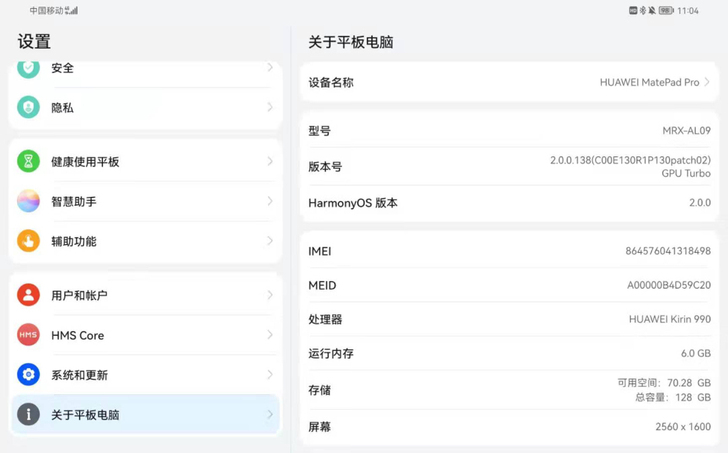Image resolution: width=728 pixels, height=453 pixels.
Task: Tap the blue 系统和更新 gear icon
Action: point(28,375)
